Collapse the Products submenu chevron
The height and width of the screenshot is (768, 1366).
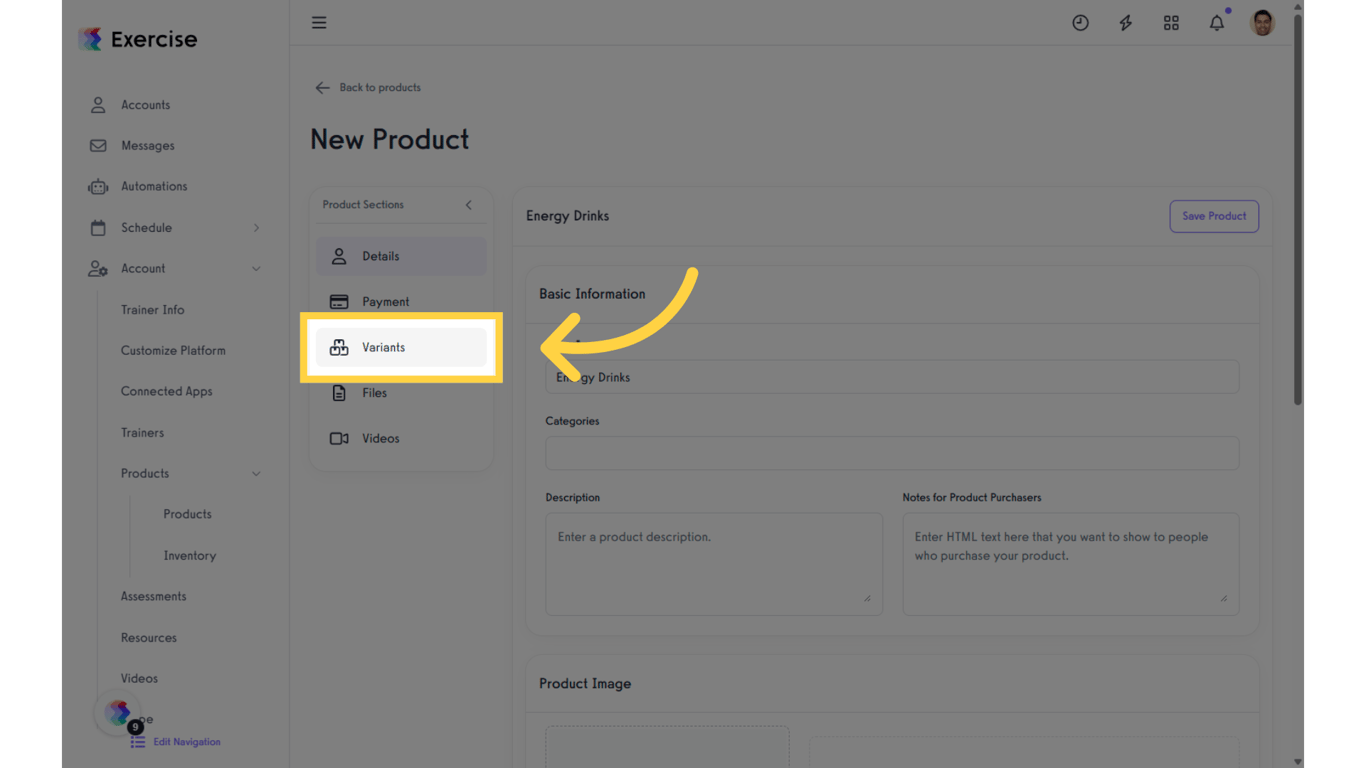pyautogui.click(x=256, y=474)
